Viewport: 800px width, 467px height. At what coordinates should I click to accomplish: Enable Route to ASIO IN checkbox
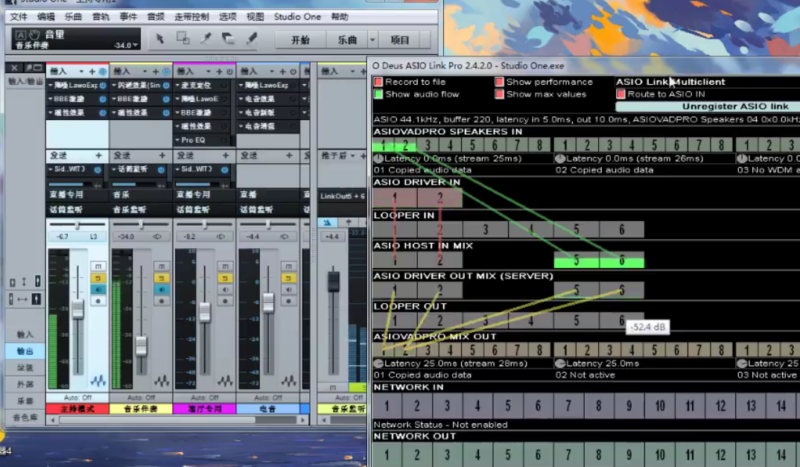[x=620, y=94]
